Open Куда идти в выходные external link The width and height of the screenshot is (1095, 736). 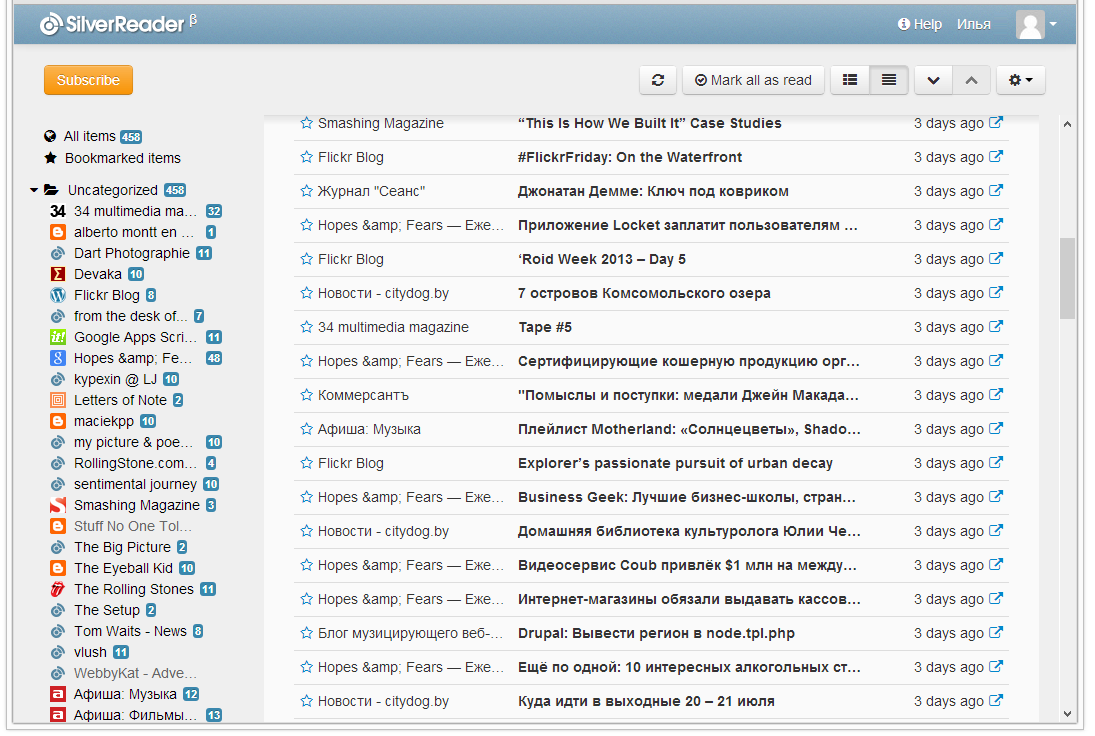pyautogui.click(x=996, y=700)
